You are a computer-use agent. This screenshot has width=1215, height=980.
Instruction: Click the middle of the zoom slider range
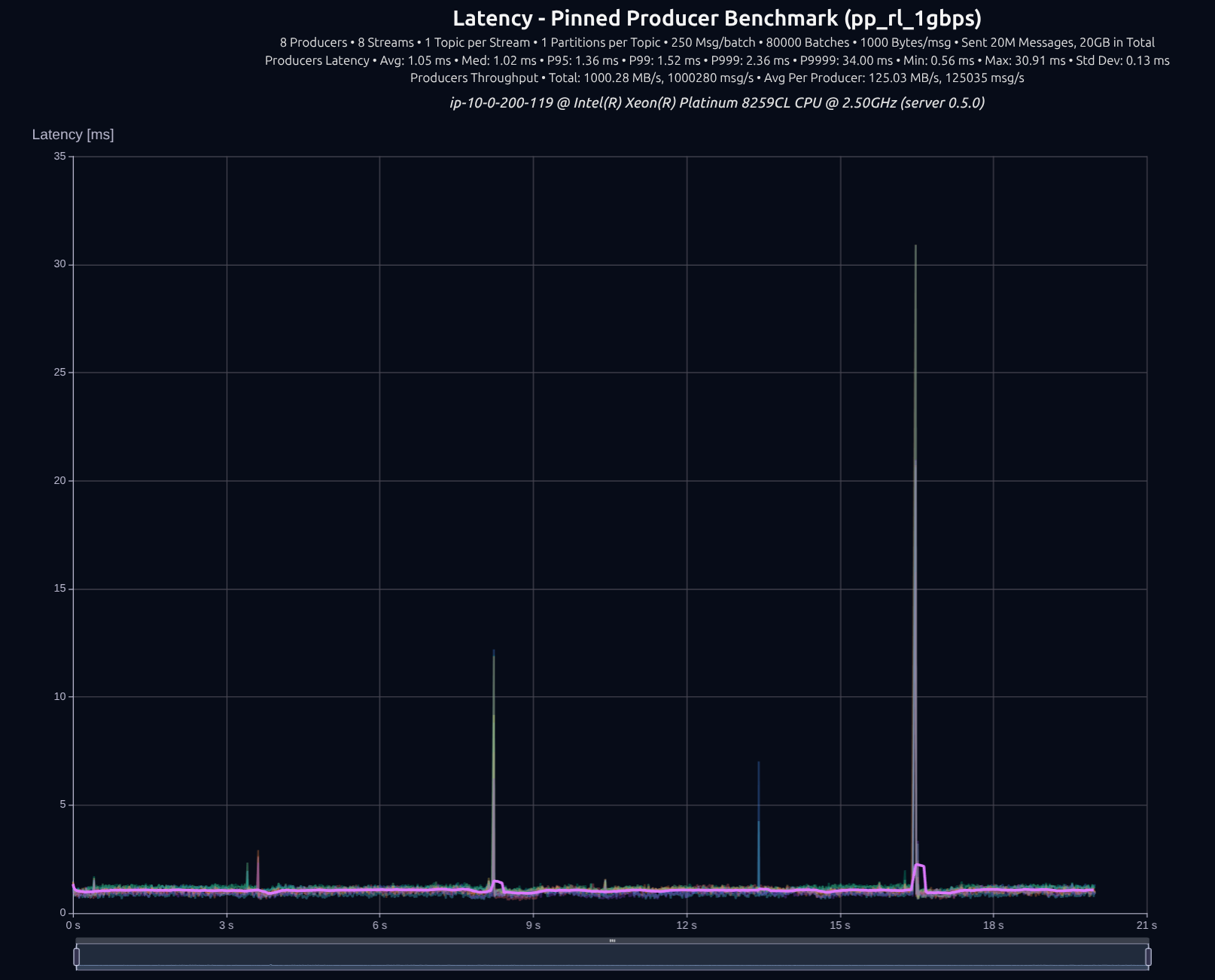pos(612,957)
